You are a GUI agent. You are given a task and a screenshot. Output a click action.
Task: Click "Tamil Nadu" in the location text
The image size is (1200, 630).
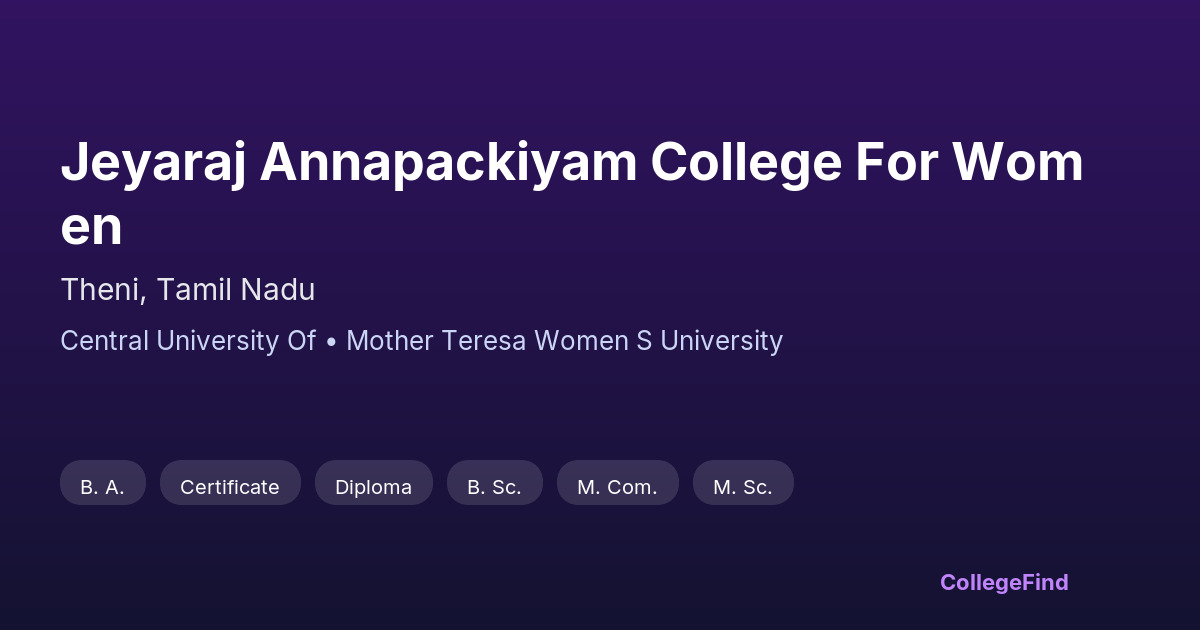pos(236,290)
